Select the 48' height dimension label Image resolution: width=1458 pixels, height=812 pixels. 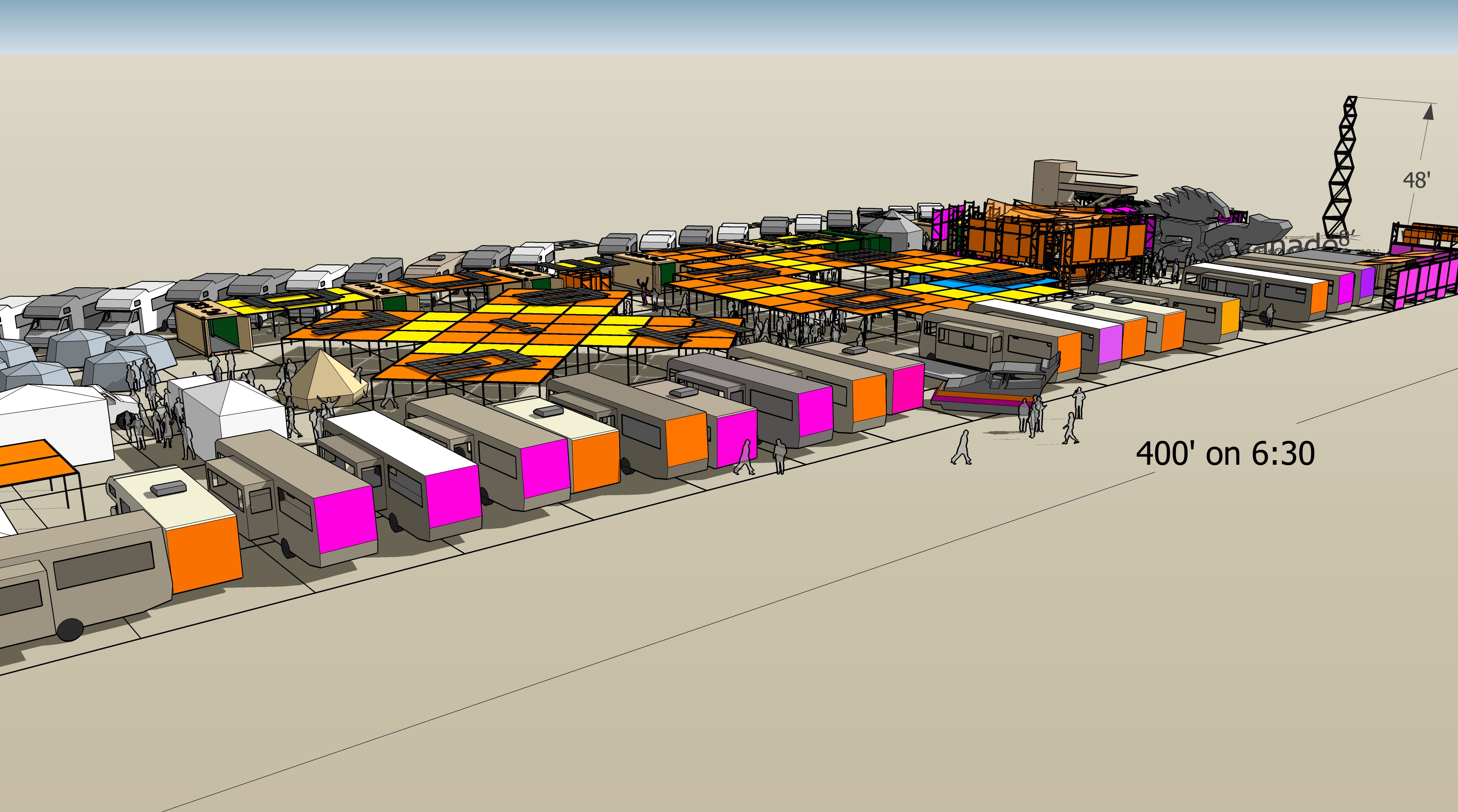tap(1416, 181)
